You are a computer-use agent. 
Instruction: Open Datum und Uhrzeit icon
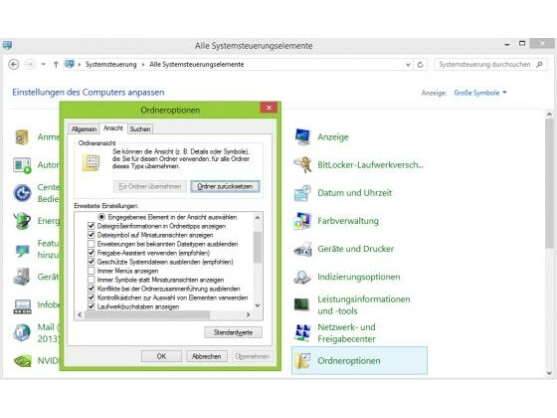[303, 193]
